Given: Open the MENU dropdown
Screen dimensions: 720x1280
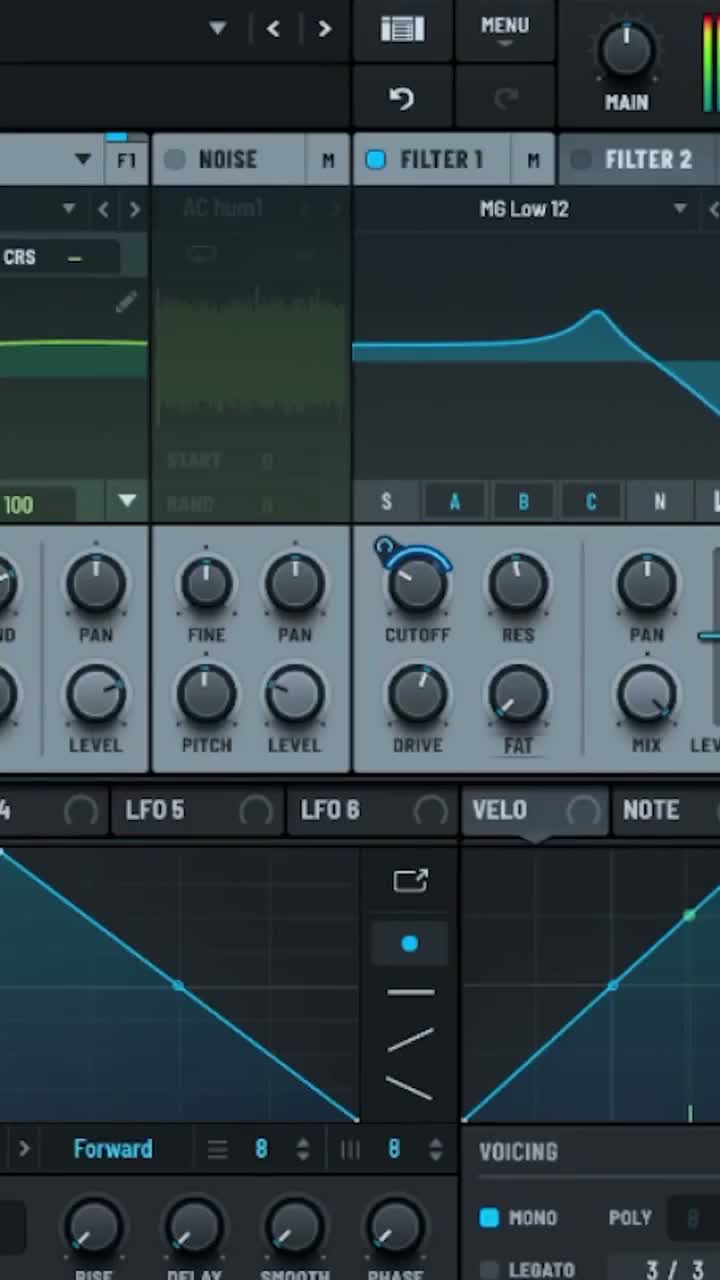Looking at the screenshot, I should tap(505, 30).
